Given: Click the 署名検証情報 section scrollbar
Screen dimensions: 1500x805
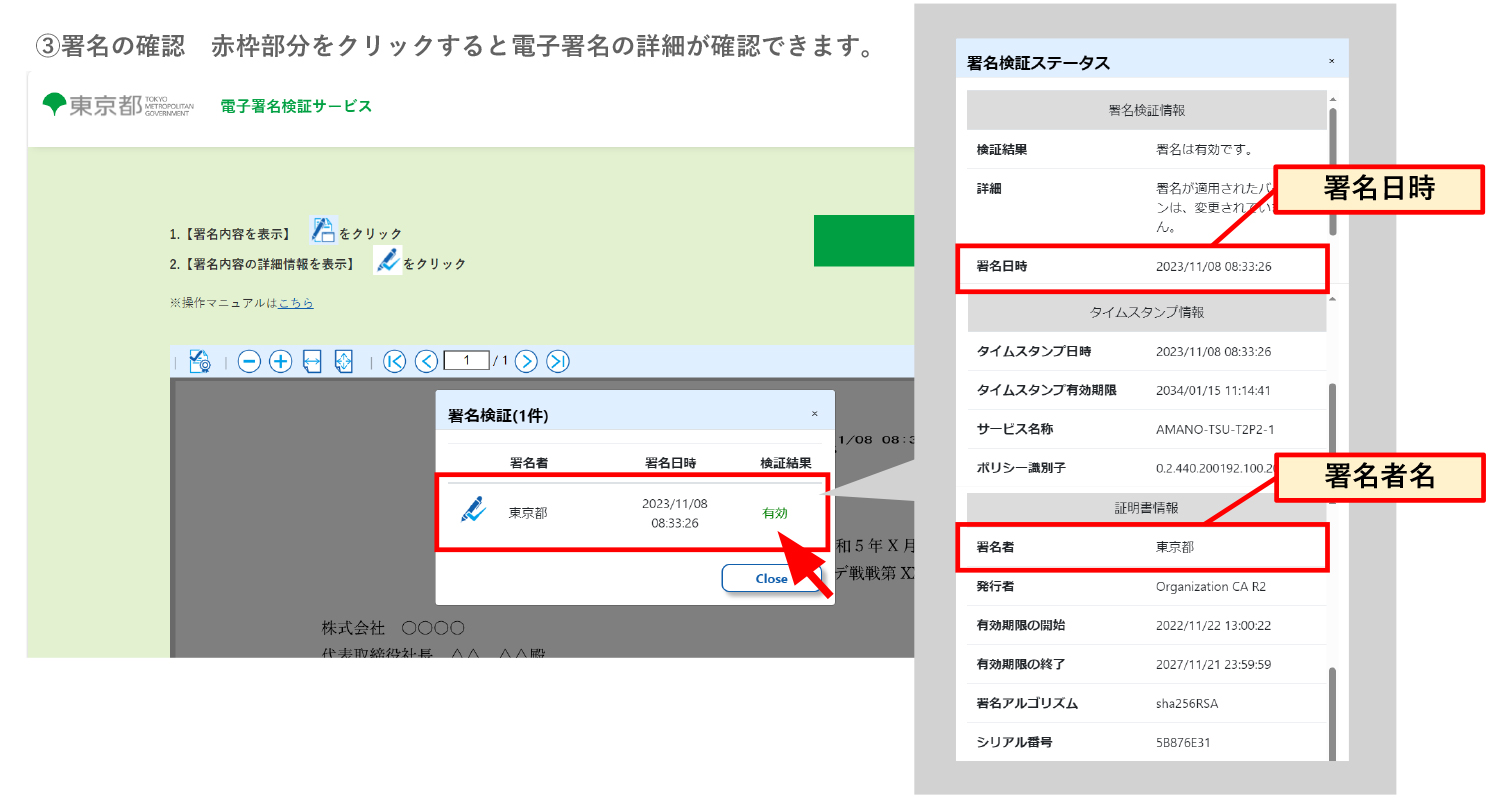Looking at the screenshot, I should [1332, 170].
